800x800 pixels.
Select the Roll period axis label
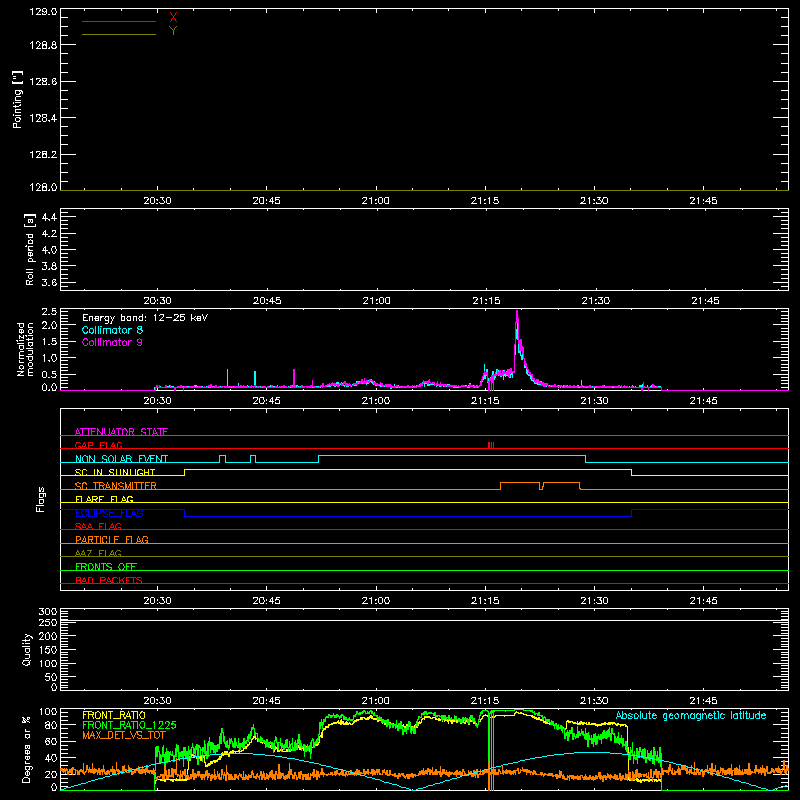pyautogui.click(x=30, y=249)
